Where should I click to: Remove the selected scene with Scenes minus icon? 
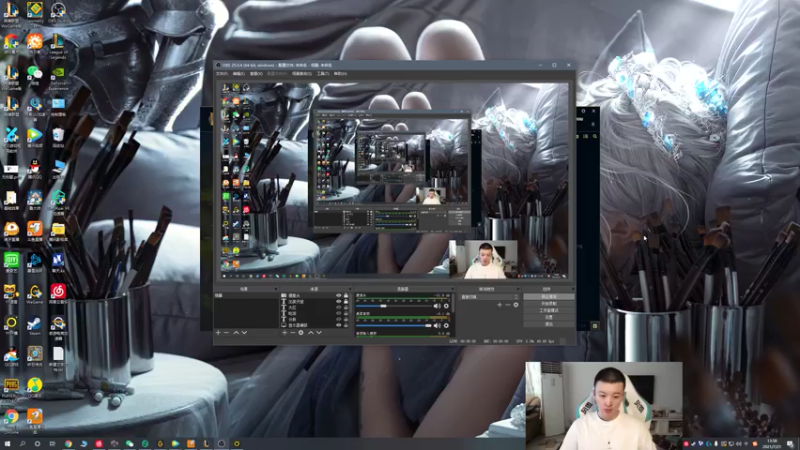227,333
